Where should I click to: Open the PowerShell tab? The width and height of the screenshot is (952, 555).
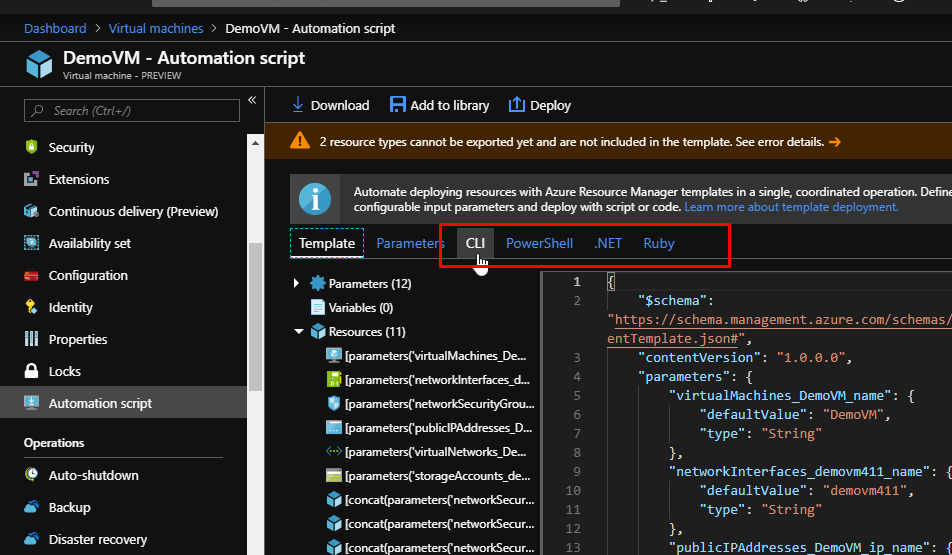[x=539, y=243]
